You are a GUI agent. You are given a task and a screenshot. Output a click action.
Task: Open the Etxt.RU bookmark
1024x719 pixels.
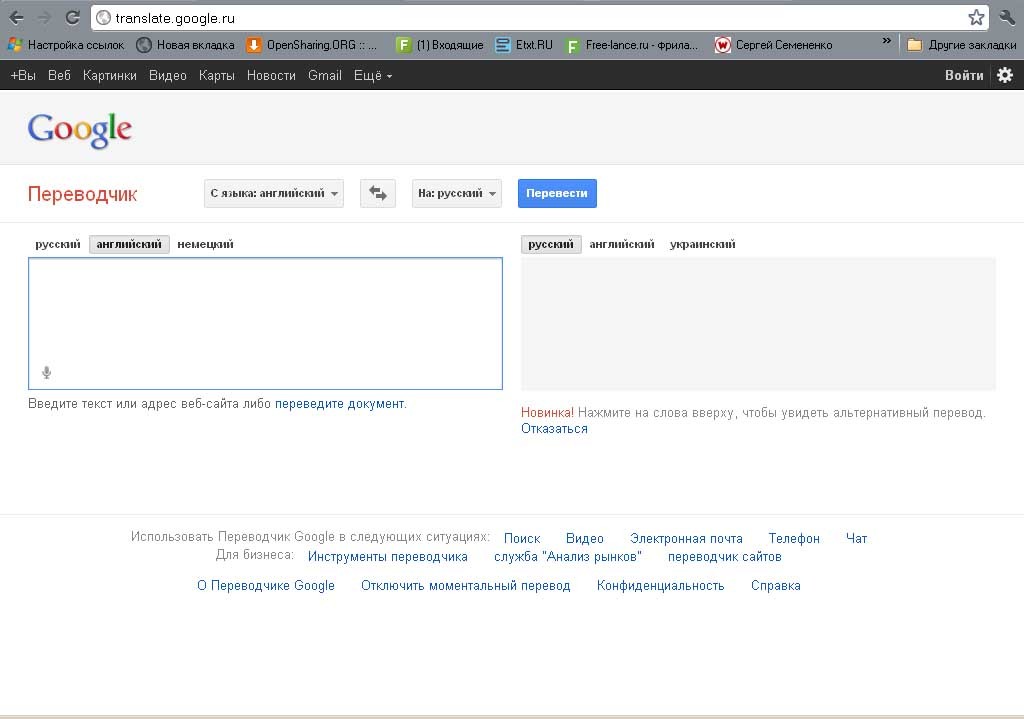(524, 45)
